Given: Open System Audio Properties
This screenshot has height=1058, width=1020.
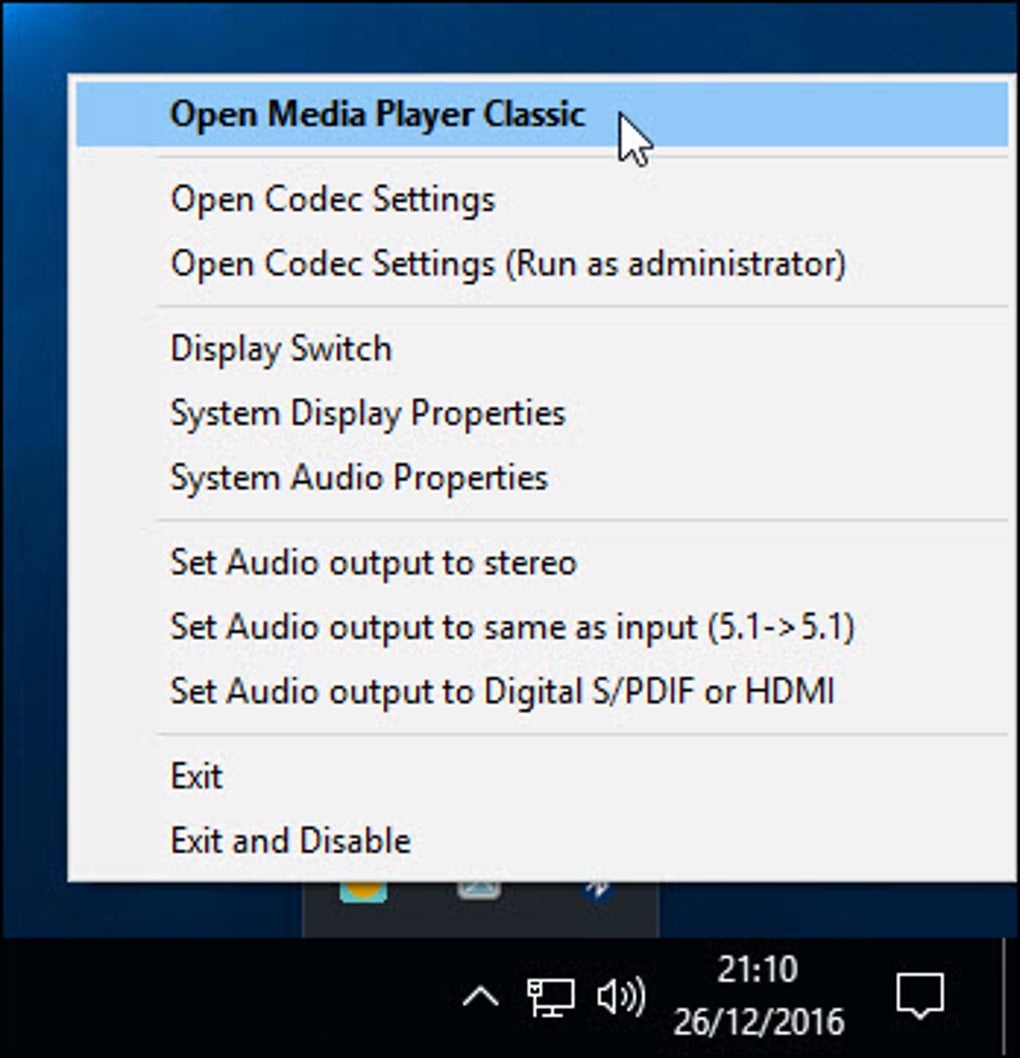Looking at the screenshot, I should pyautogui.click(x=358, y=477).
